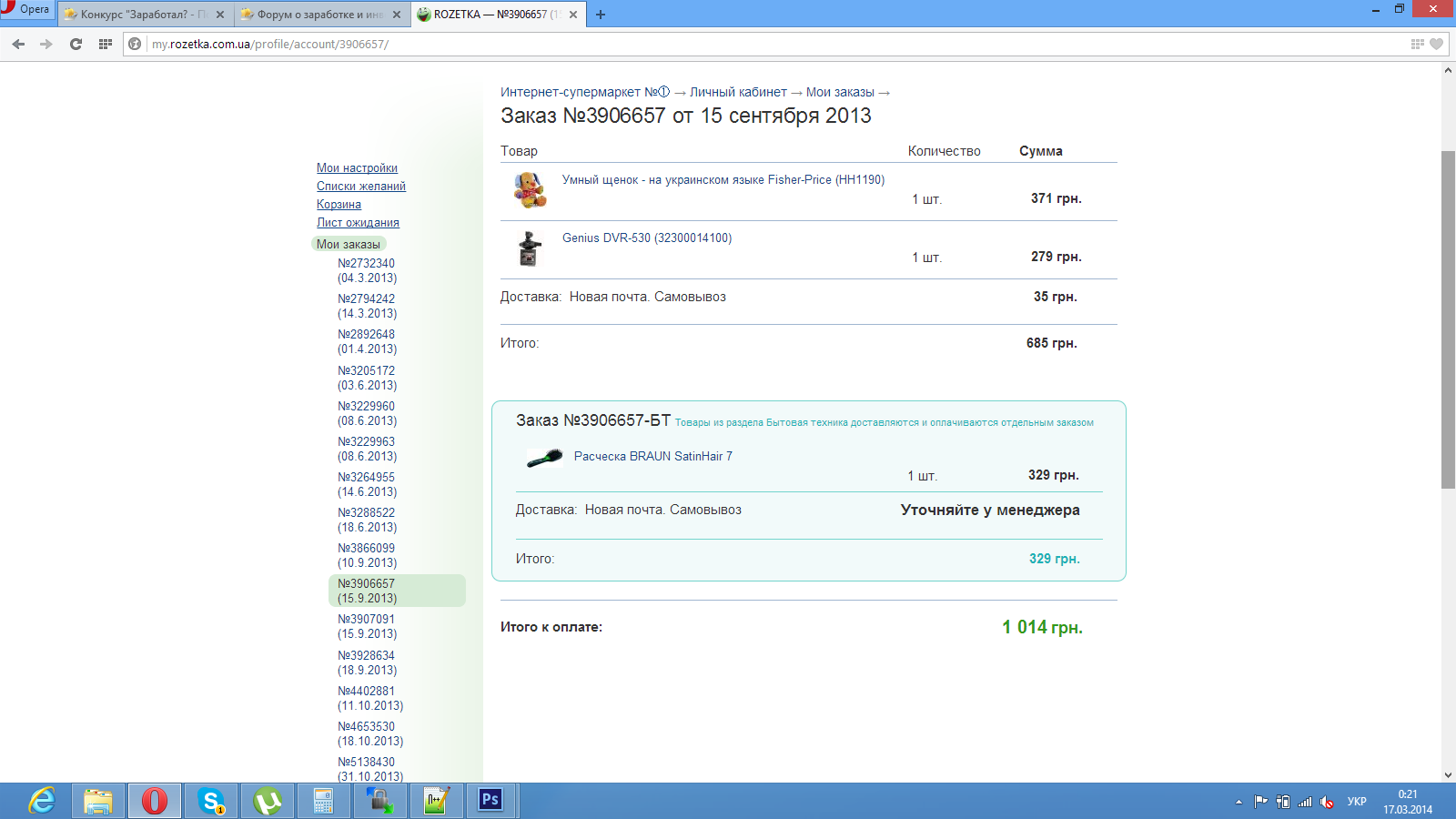Screen dimensions: 1456x819
Task: Open 'Genius DVR-530 (32300014100)' product link
Action: click(647, 238)
